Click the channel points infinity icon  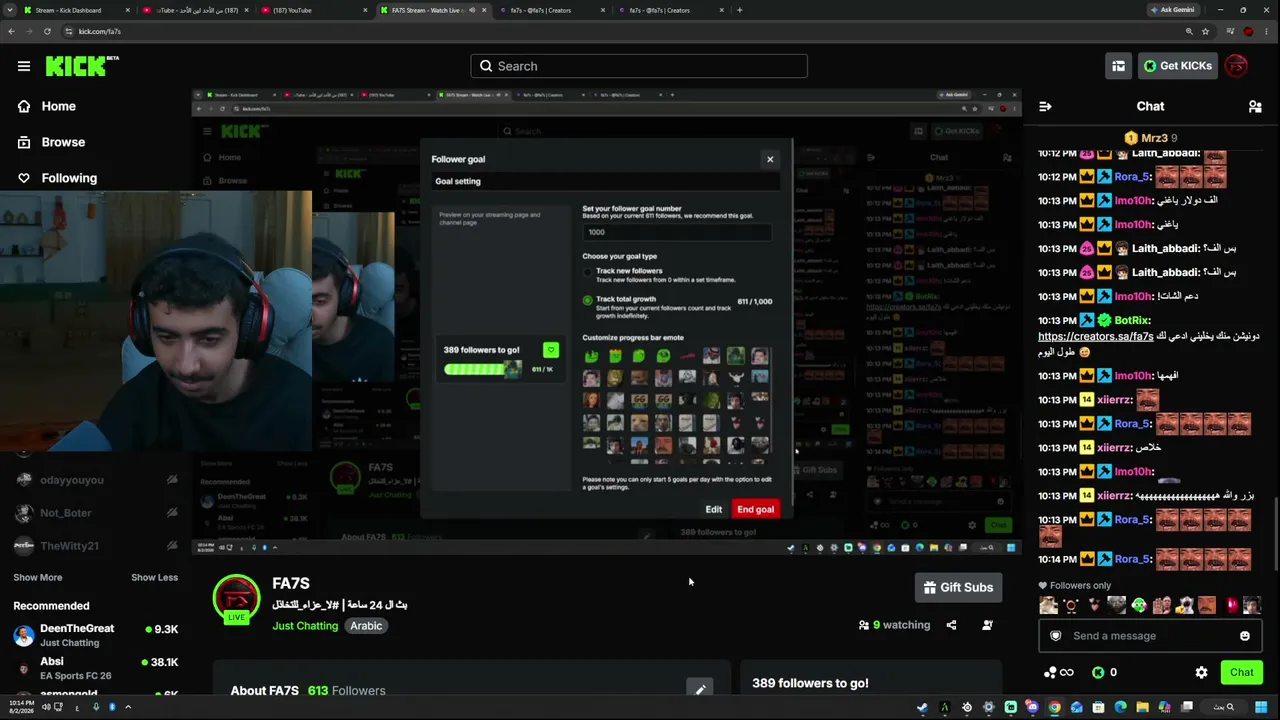coord(1058,673)
